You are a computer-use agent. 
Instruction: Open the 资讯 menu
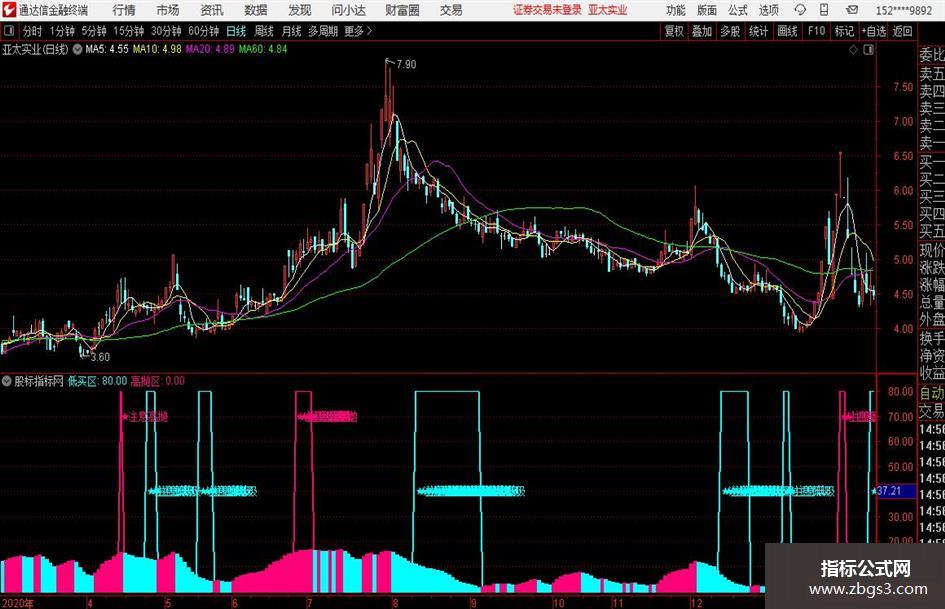[212, 10]
